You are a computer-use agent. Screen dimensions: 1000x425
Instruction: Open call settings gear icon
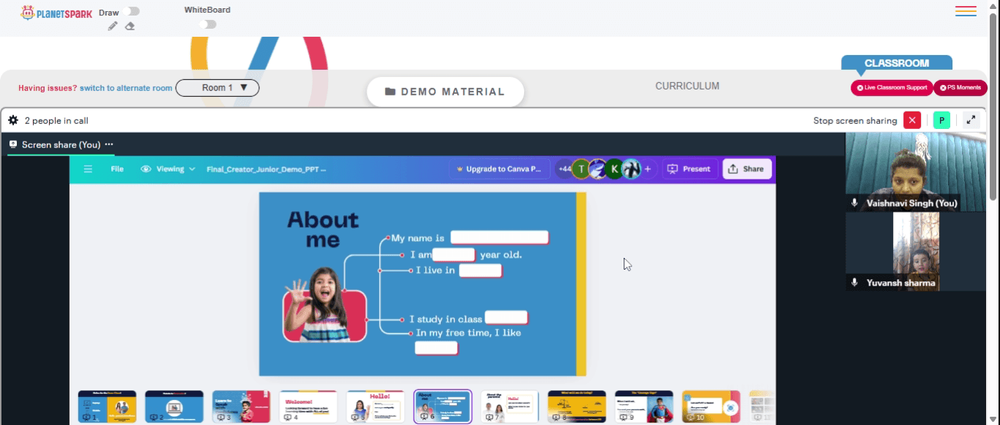[x=13, y=120]
